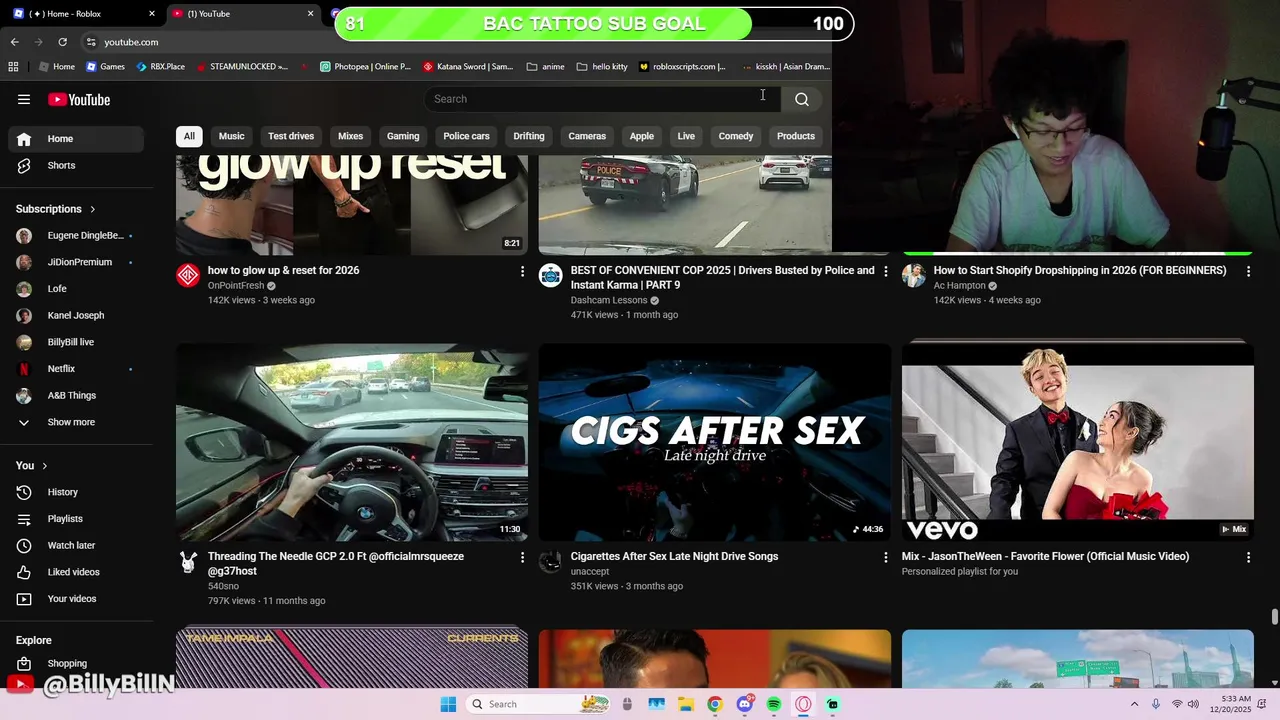Open Eugene DingleBe... subscription channel
Viewport: 1280px width, 720px height.
tap(76, 236)
